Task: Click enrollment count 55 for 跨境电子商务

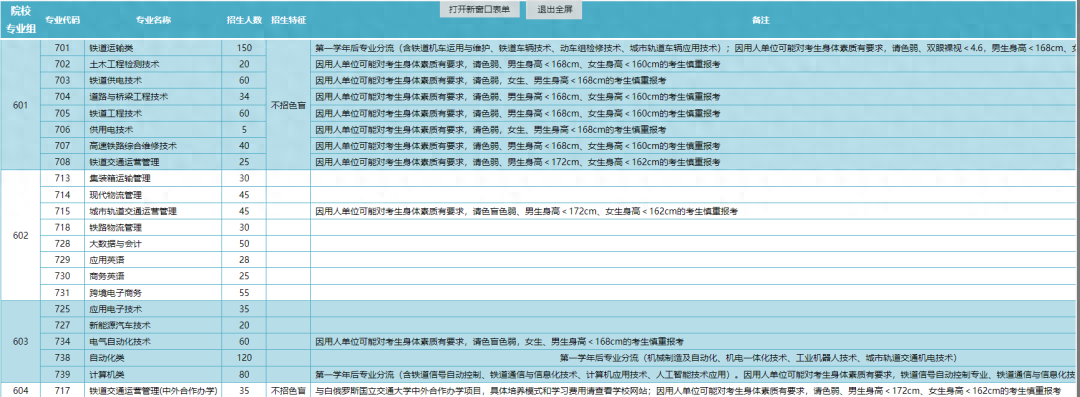Action: [x=245, y=292]
